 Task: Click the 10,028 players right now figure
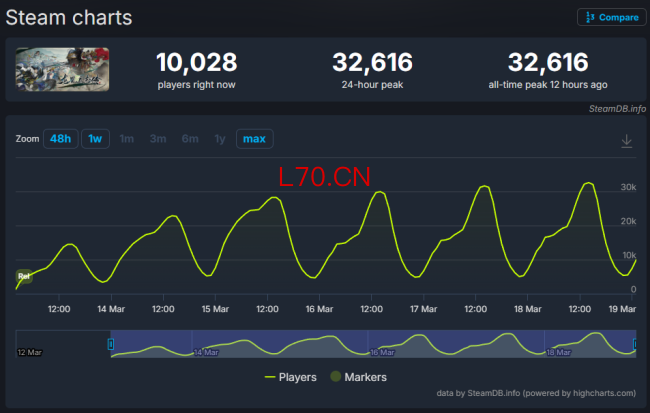point(196,62)
